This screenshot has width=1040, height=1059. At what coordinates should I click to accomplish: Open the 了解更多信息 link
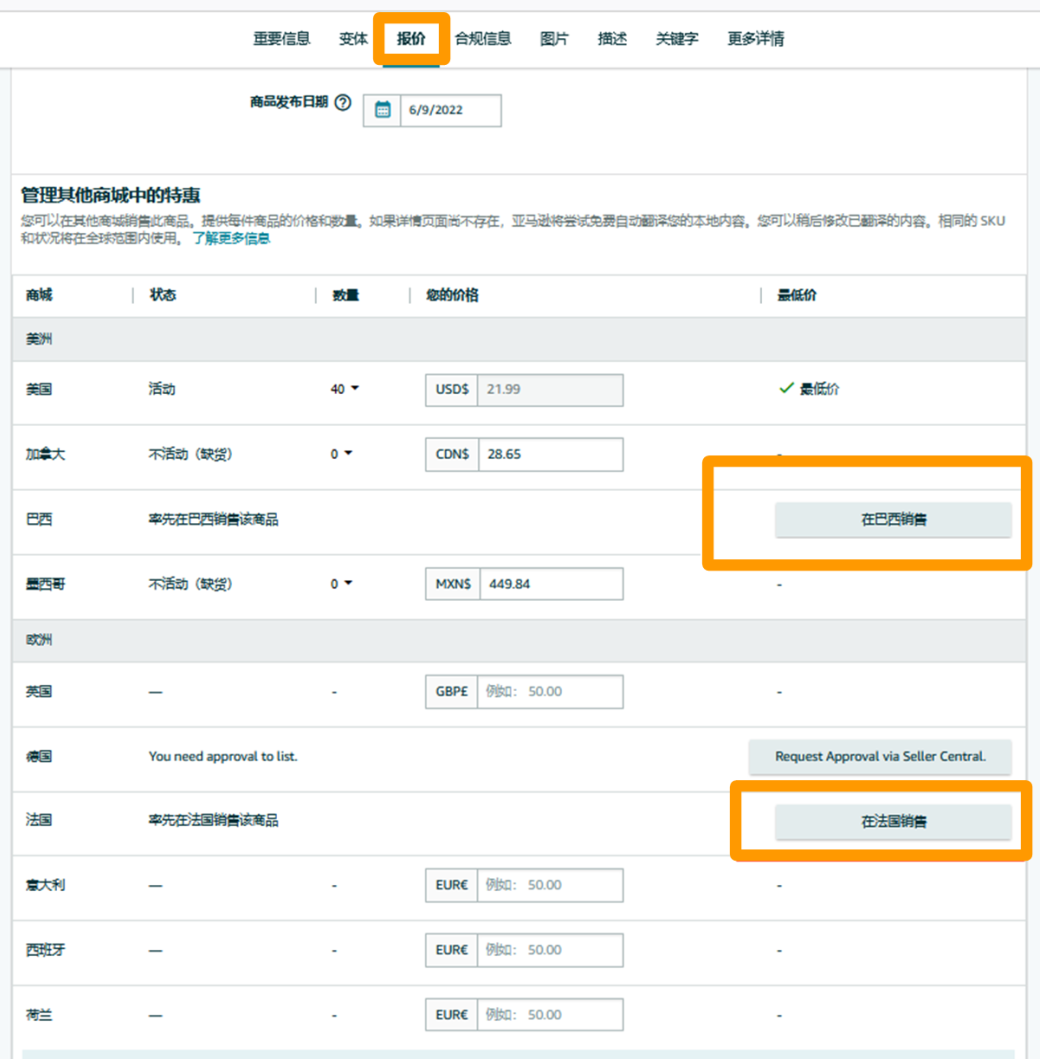[233, 238]
